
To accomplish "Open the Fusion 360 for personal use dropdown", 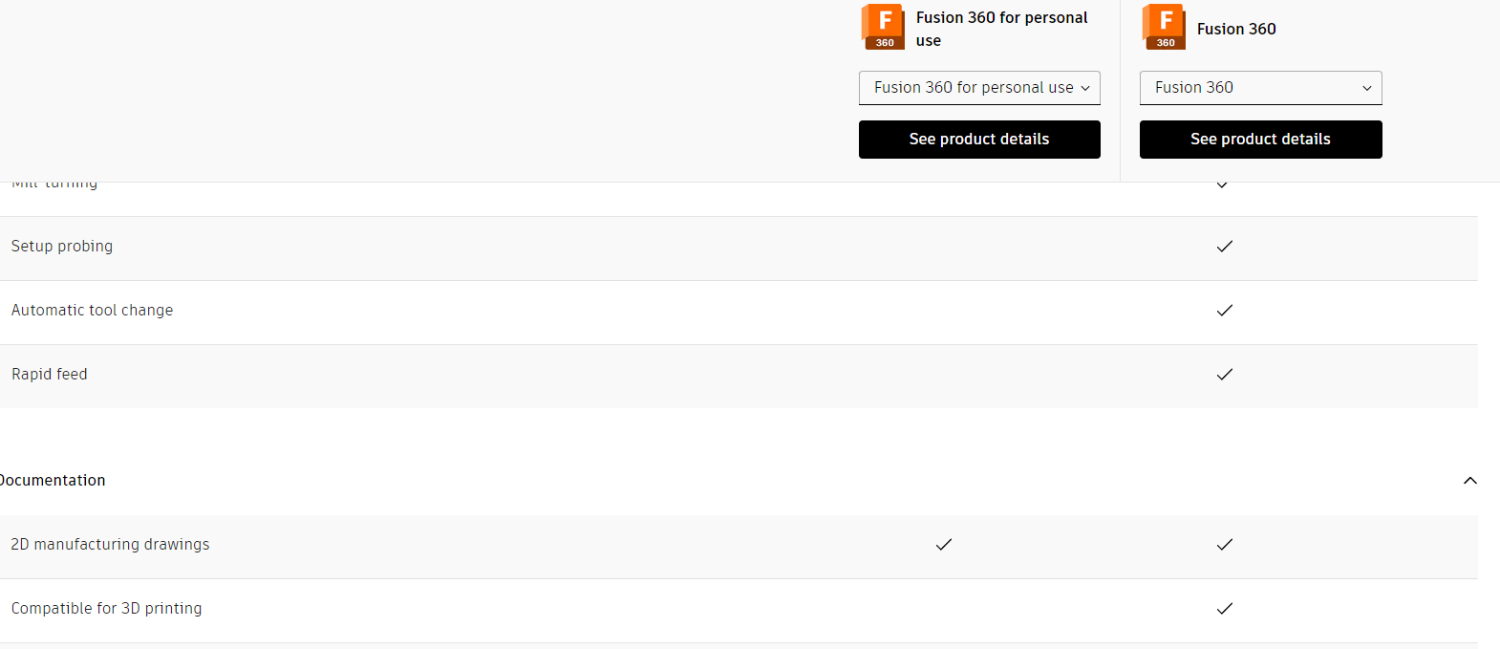I will [980, 88].
